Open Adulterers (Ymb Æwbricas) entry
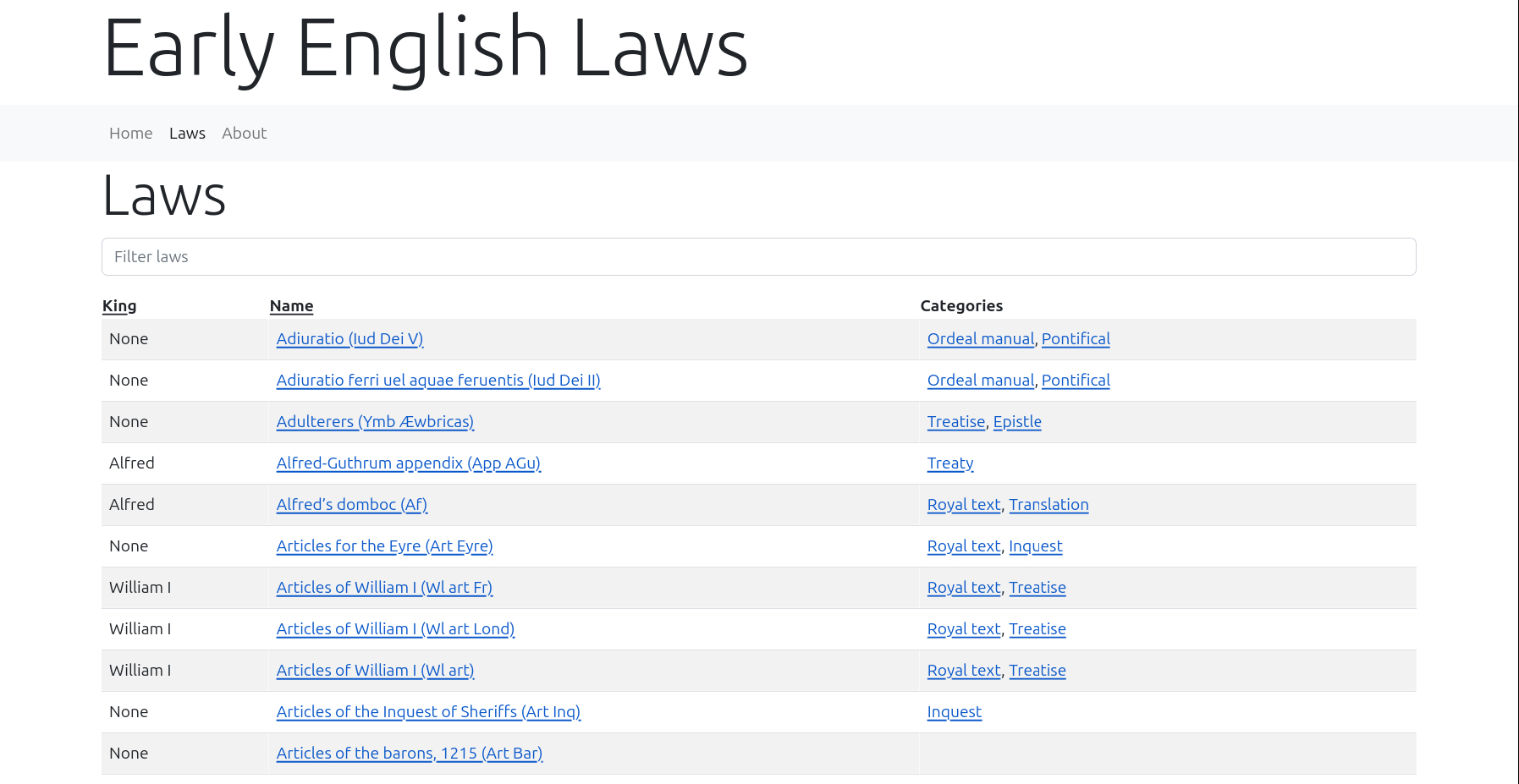The image size is (1519, 784). coord(375,422)
